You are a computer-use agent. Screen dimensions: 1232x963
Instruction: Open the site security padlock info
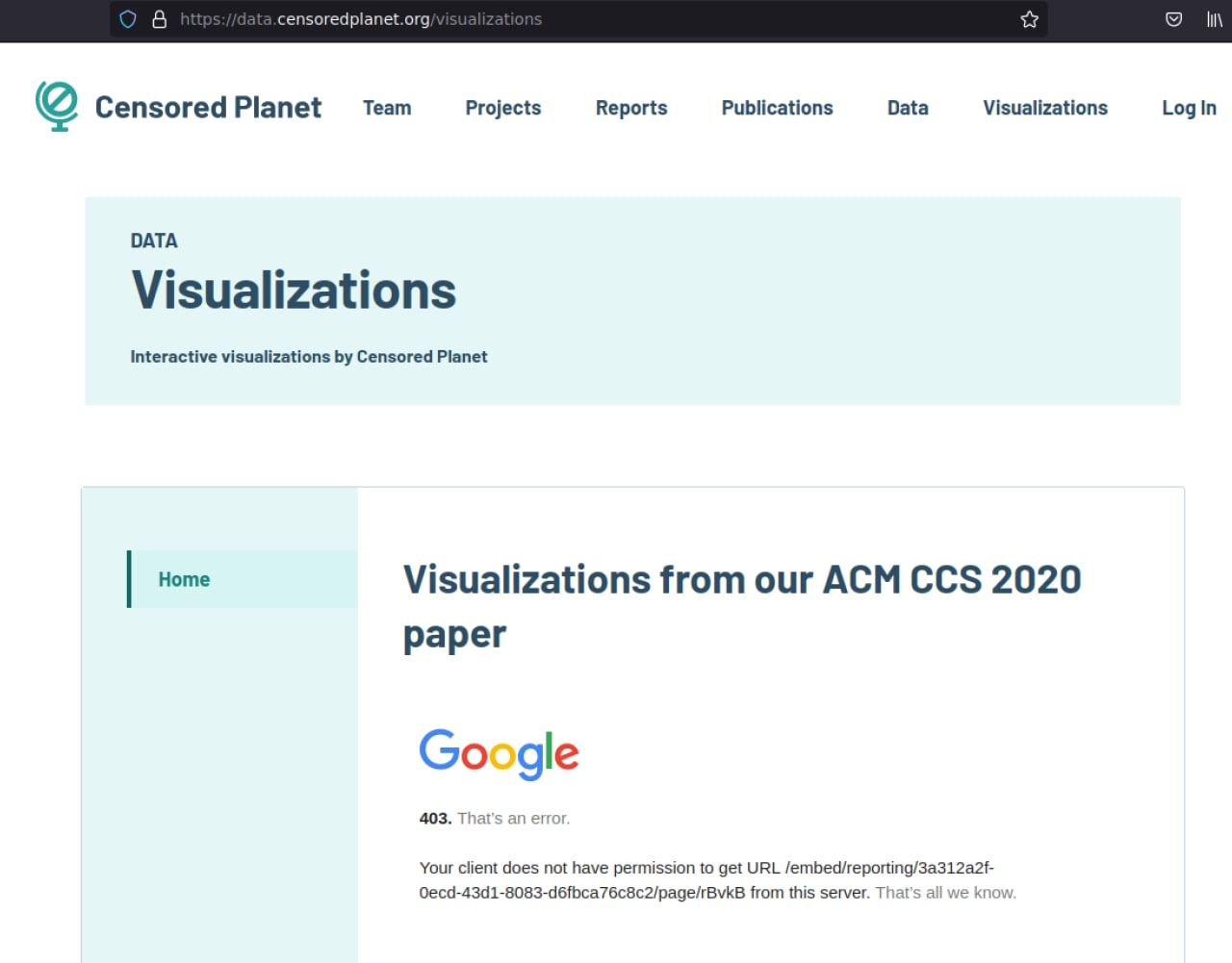(x=160, y=19)
